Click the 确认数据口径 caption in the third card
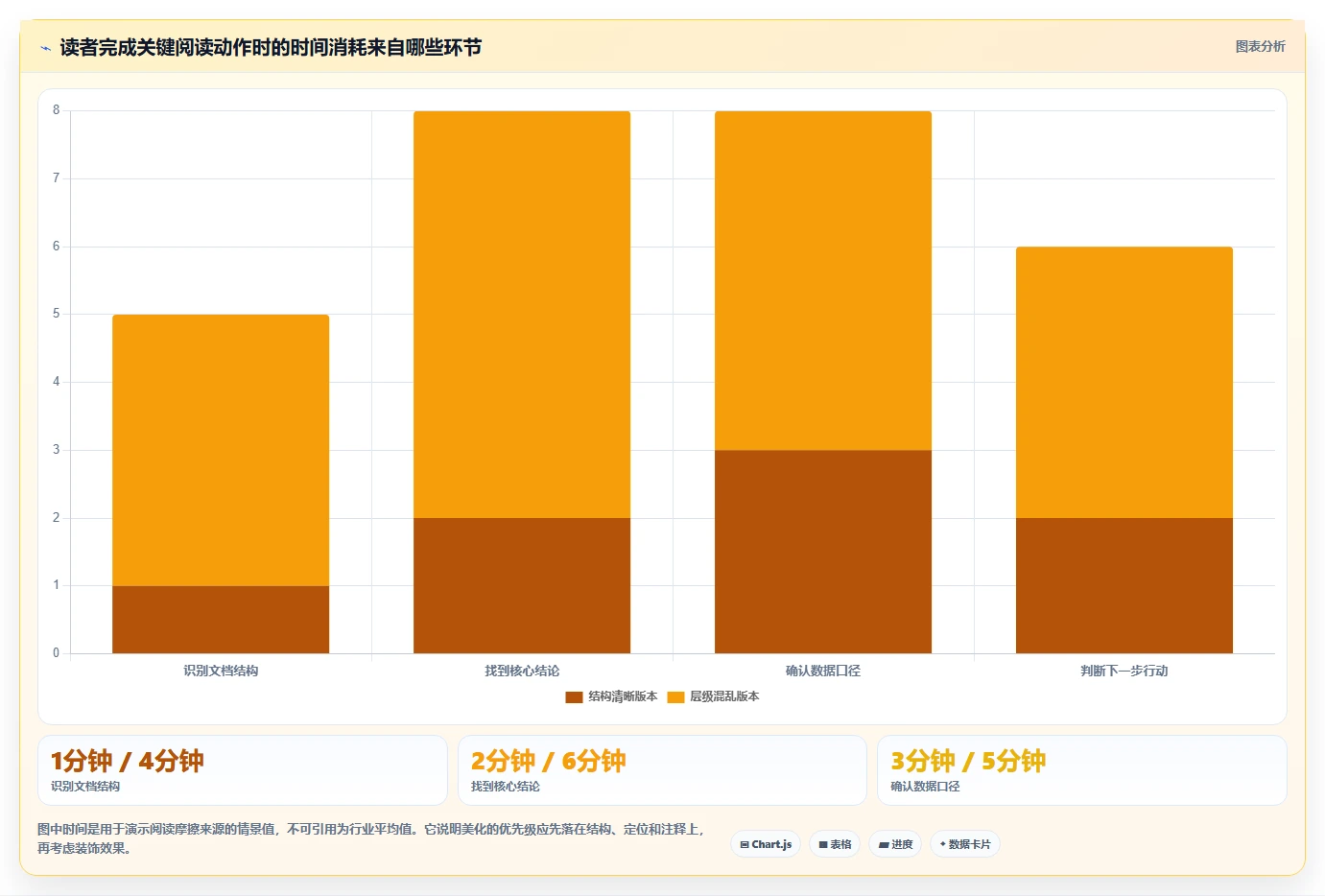The image size is (1325, 896). click(x=925, y=787)
